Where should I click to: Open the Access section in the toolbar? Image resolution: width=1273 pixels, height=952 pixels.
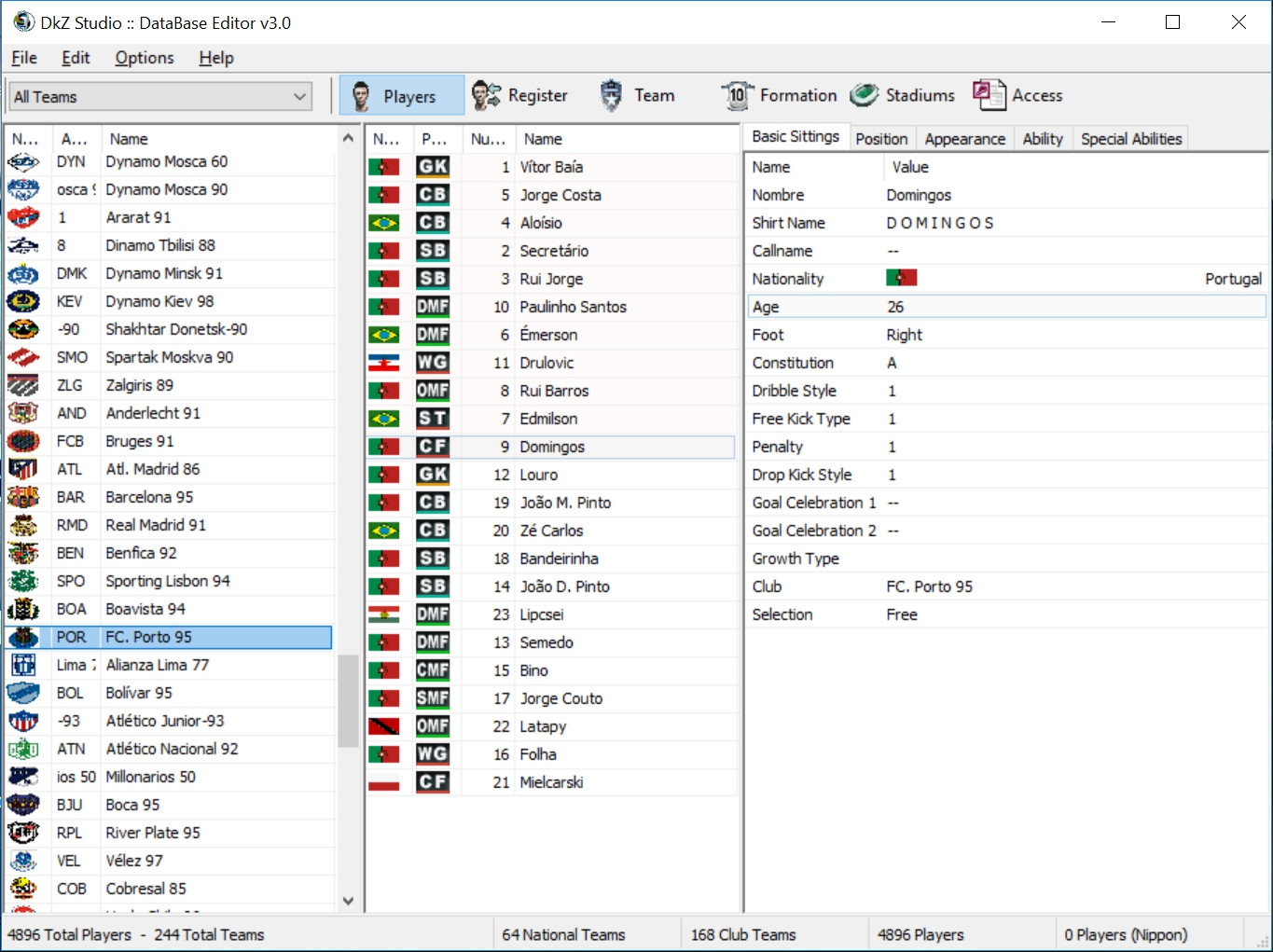pos(1017,95)
